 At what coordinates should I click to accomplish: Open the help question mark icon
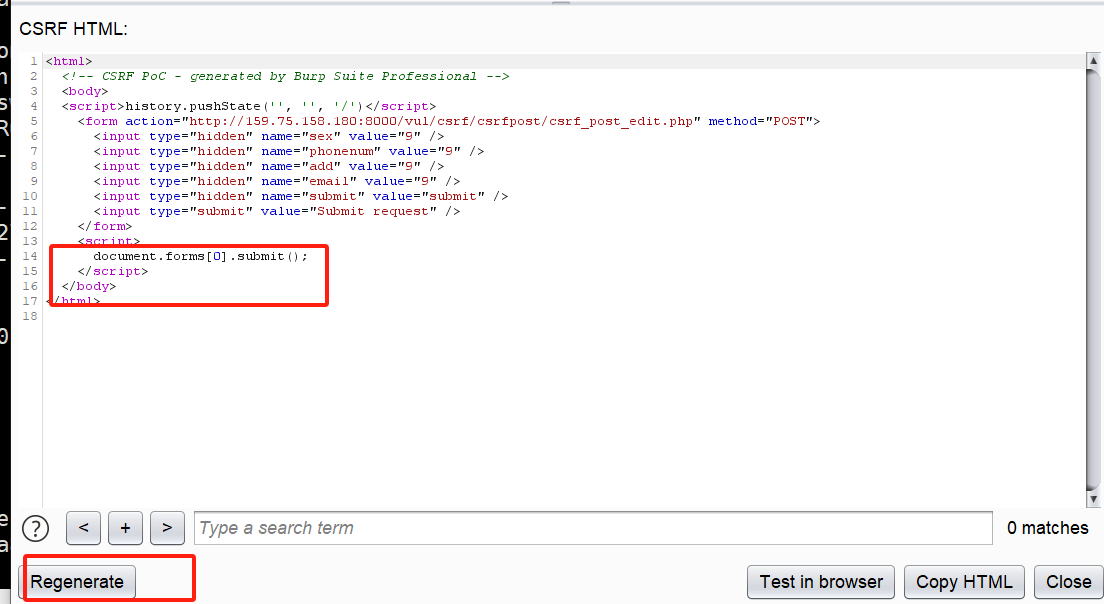(35, 528)
